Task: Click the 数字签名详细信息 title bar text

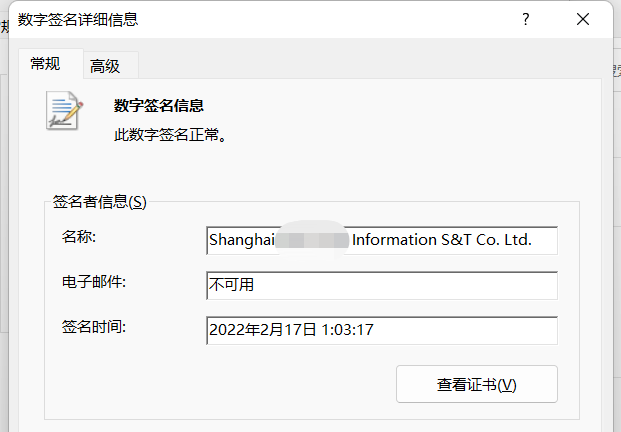Action: pyautogui.click(x=78, y=19)
